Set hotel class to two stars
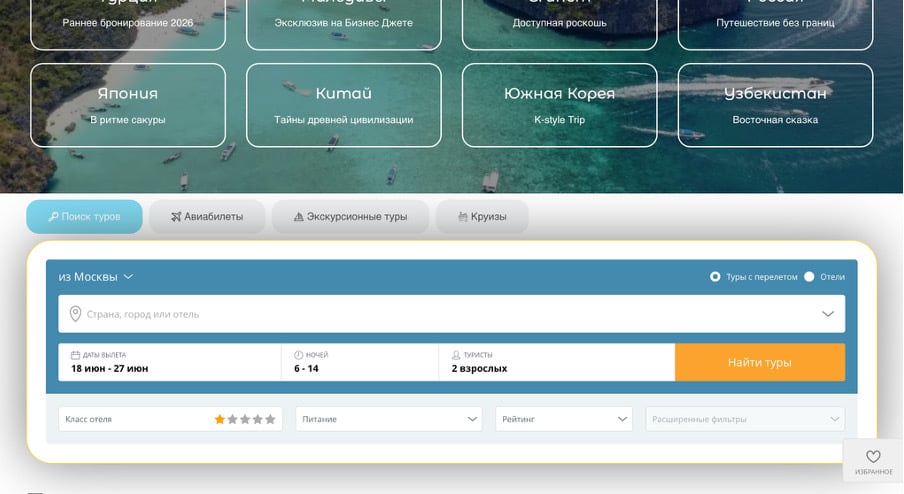Screen dimensions: 904x494 coord(232,419)
